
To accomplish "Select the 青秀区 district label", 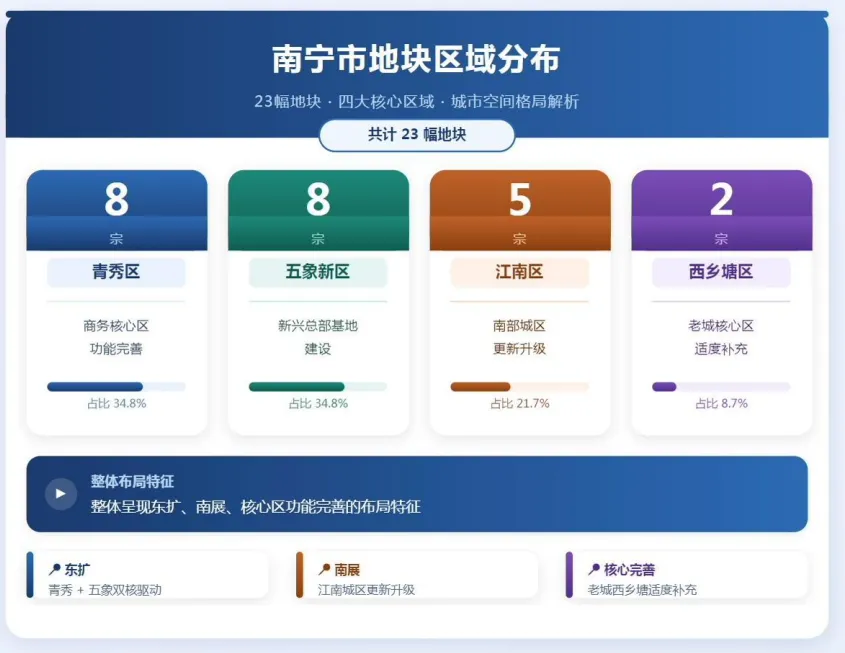I will (x=116, y=272).
